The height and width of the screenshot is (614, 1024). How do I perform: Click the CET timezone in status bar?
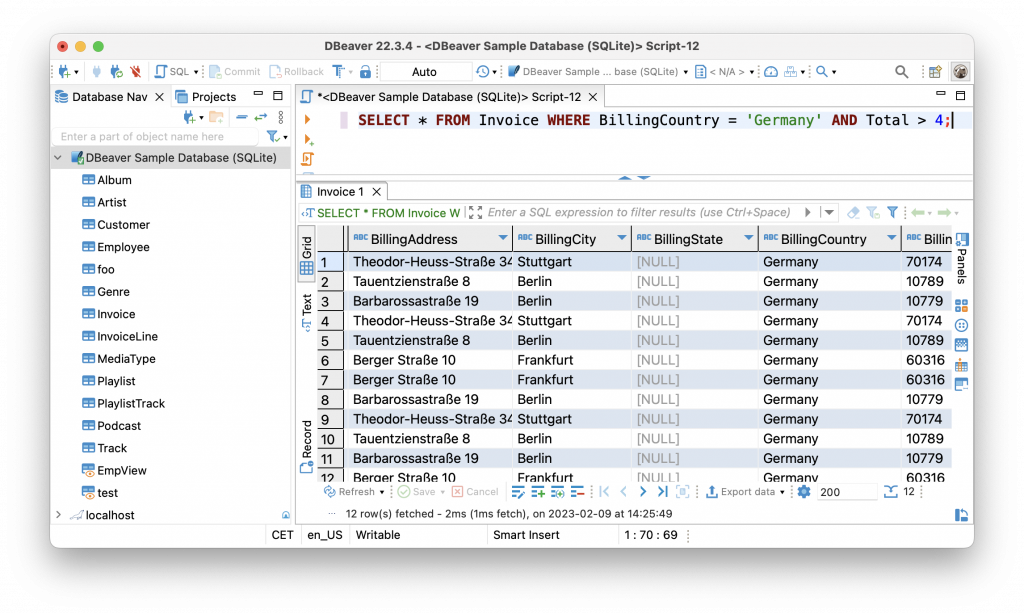(282, 535)
